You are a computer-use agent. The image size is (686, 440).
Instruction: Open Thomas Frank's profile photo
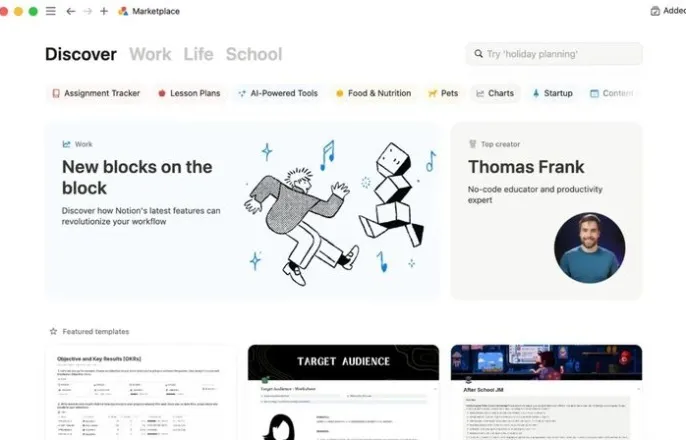tap(589, 248)
